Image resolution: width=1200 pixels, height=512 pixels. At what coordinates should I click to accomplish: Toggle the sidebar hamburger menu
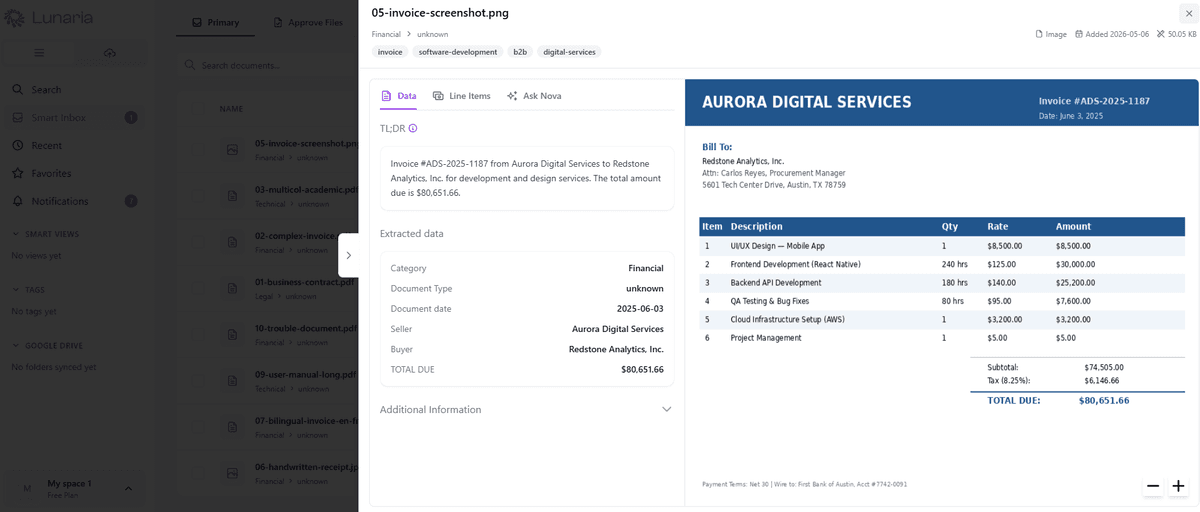[39, 52]
